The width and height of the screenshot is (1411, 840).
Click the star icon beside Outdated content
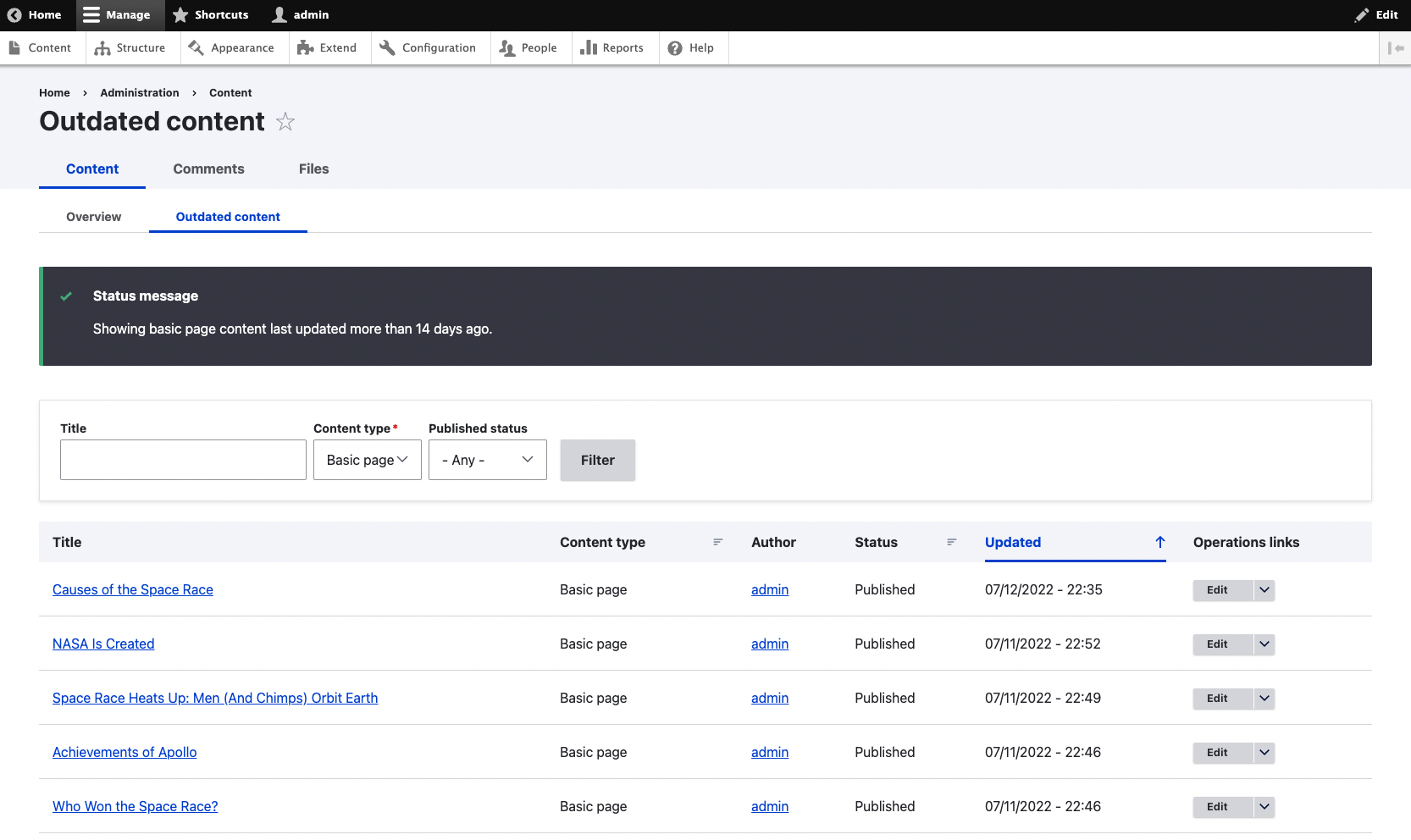(285, 122)
